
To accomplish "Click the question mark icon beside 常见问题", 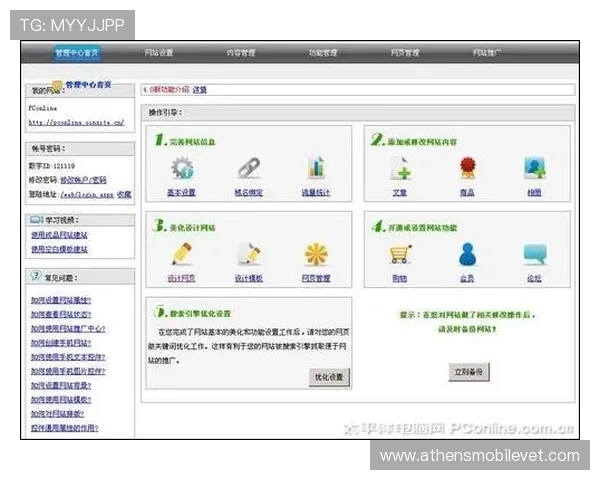I will point(36,276).
